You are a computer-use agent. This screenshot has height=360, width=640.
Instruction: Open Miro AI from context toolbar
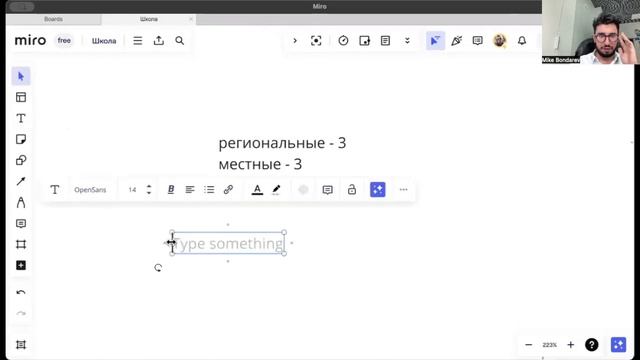click(x=378, y=189)
